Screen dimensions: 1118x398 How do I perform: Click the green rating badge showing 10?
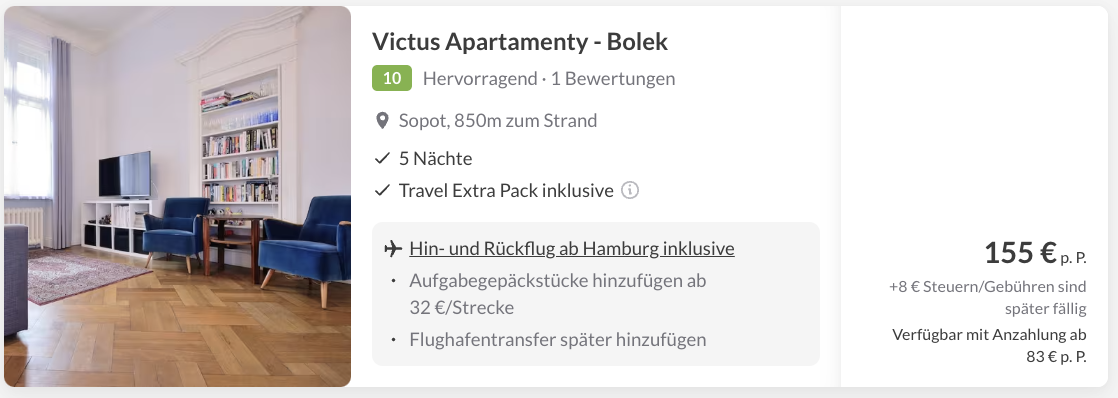[391, 78]
